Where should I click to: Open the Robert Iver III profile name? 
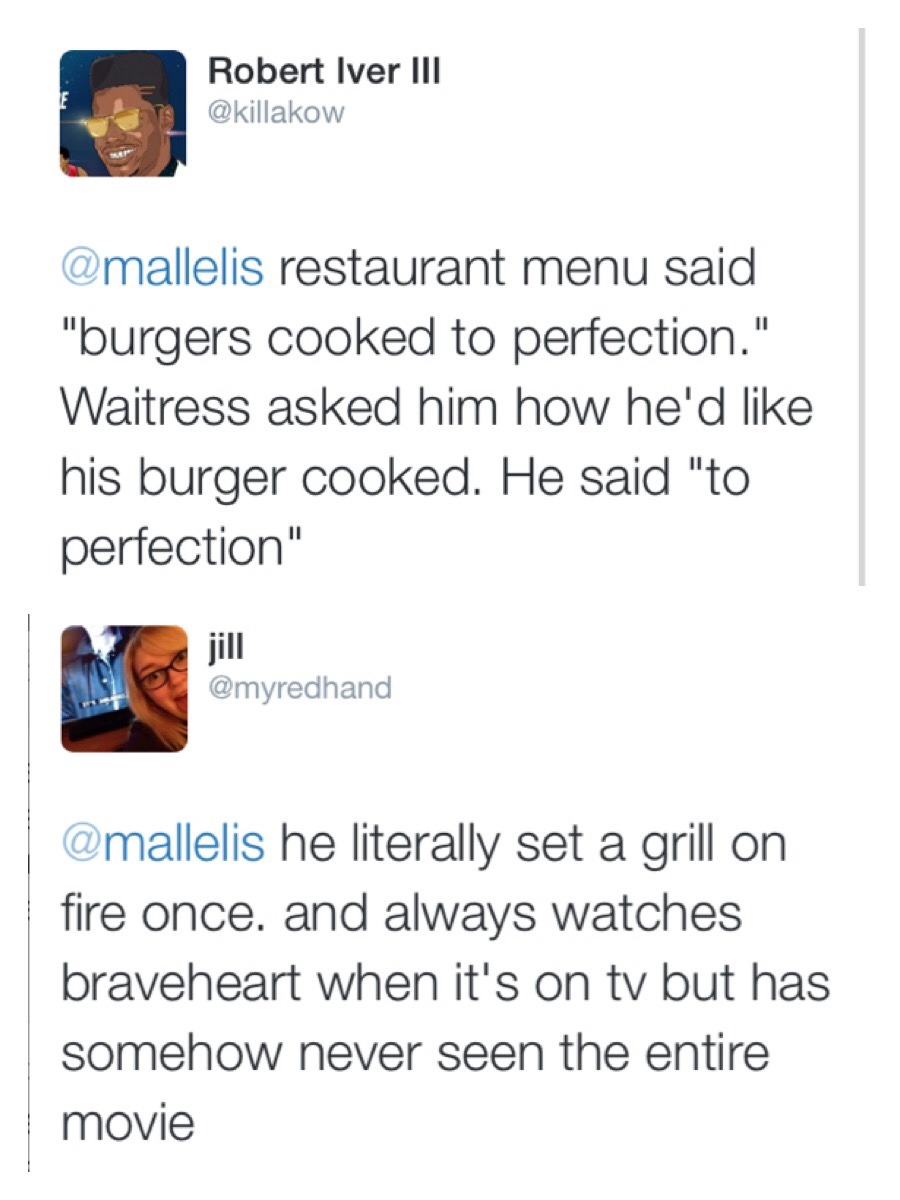pos(324,72)
